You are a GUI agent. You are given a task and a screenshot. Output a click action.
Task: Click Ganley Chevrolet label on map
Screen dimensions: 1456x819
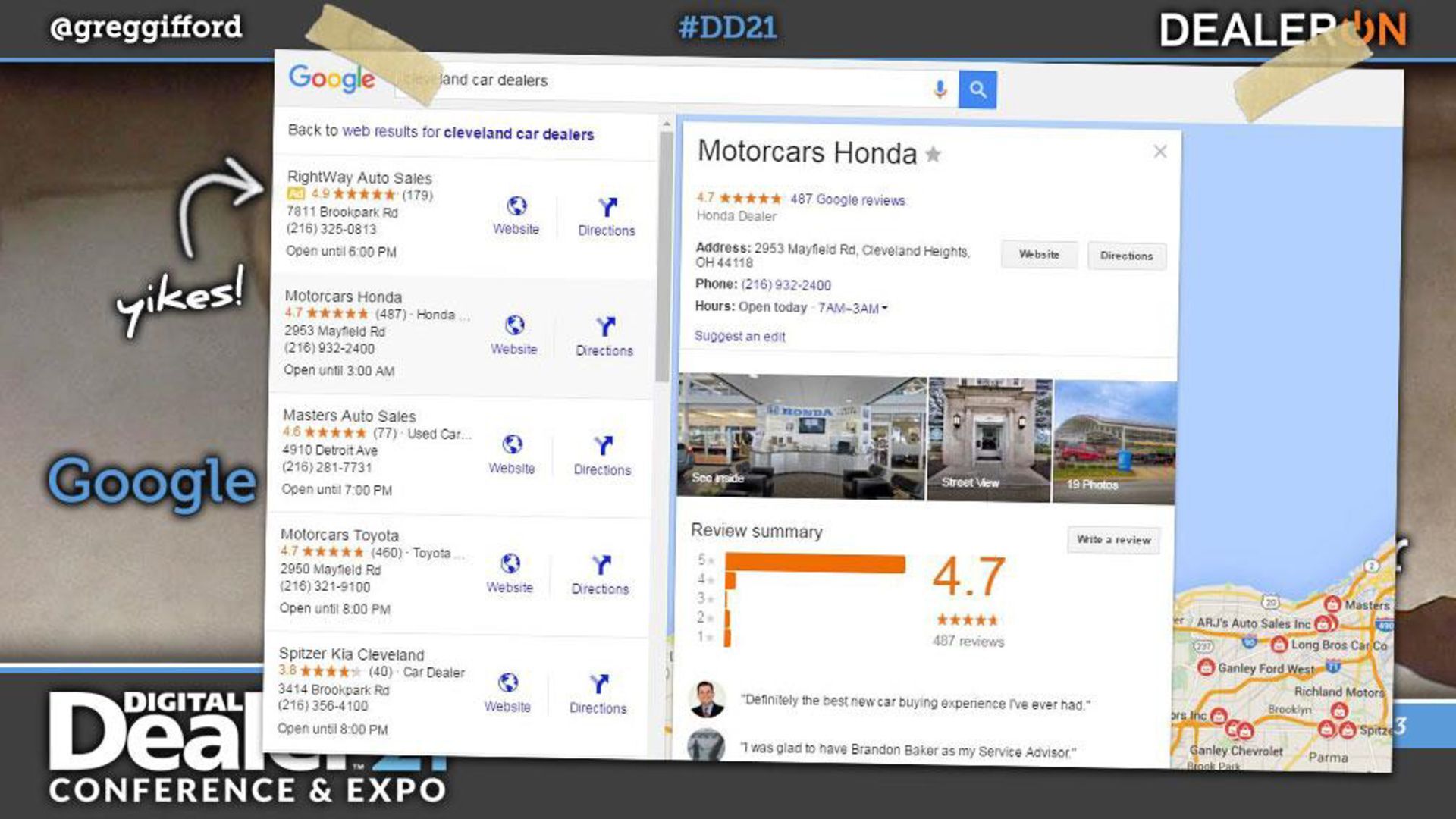click(x=1236, y=750)
